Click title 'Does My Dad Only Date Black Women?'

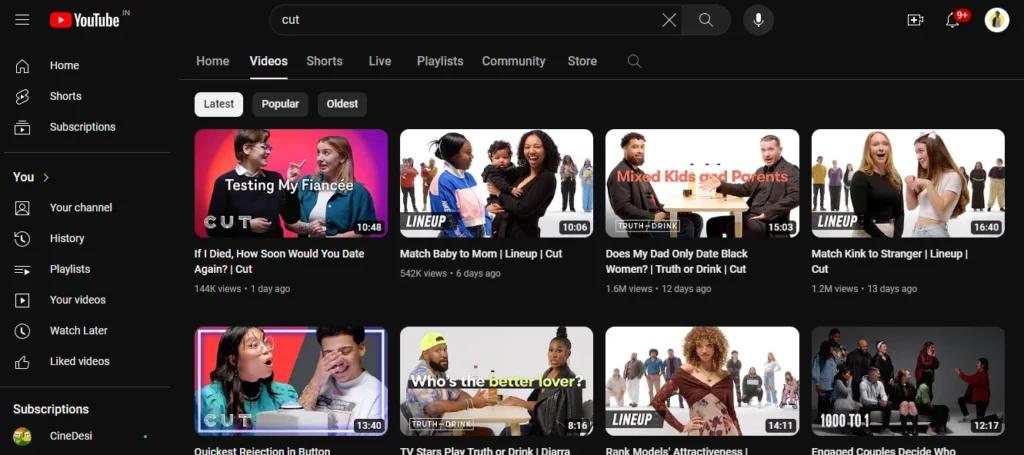click(677, 262)
